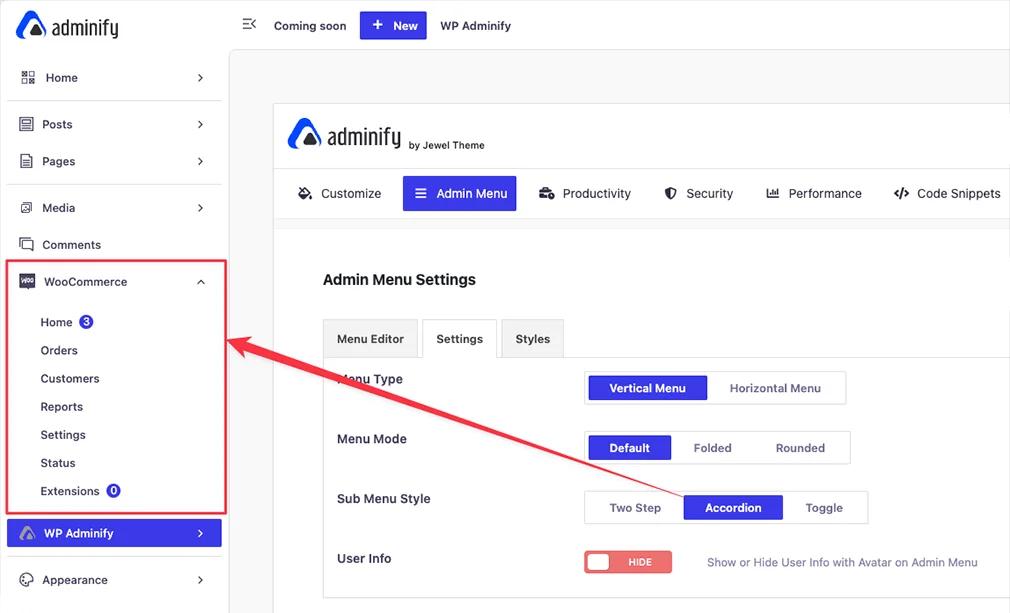Click the 'Menu Mode' label

click(x=372, y=439)
